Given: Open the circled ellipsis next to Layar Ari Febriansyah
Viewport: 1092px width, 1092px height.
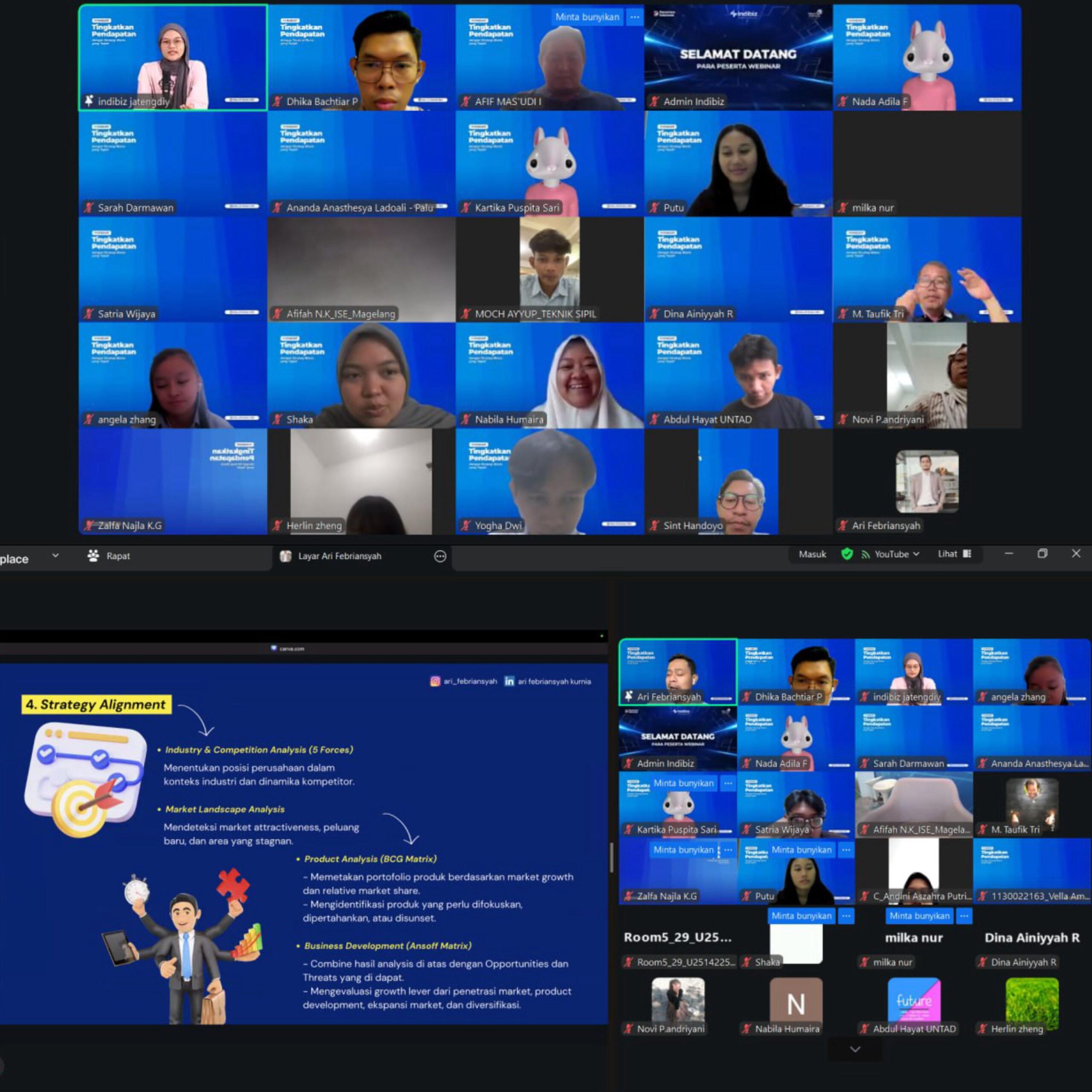Looking at the screenshot, I should click(x=440, y=556).
